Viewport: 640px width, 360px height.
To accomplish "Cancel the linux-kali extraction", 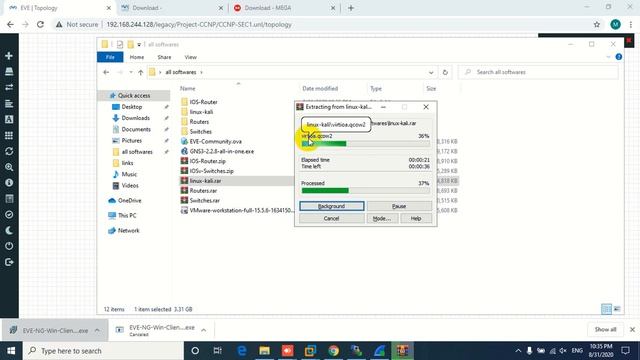I will (x=331, y=218).
